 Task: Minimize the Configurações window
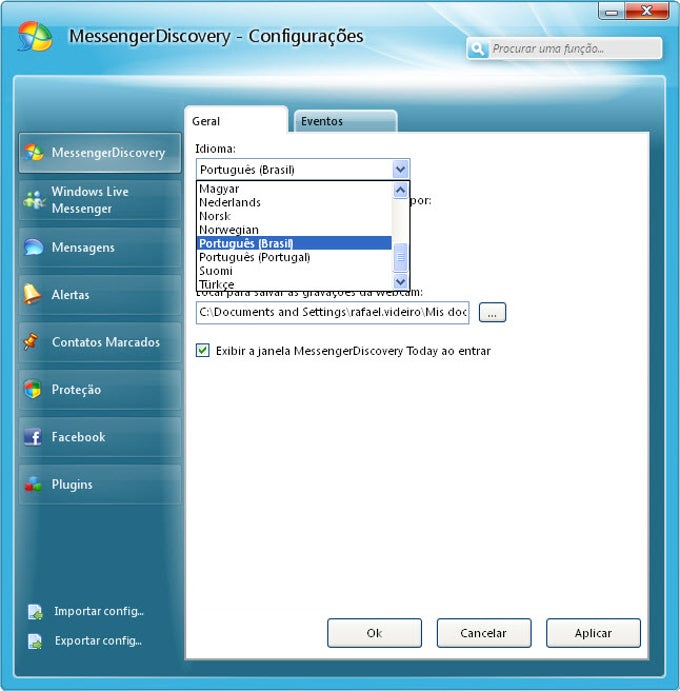pyautogui.click(x=611, y=12)
